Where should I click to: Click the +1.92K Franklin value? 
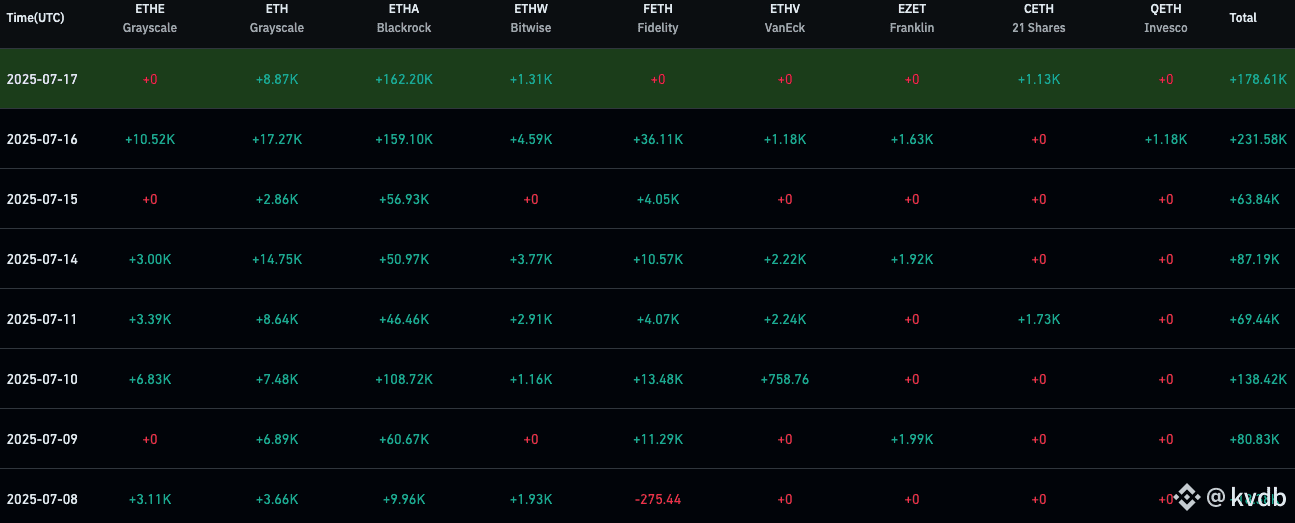[x=912, y=259]
